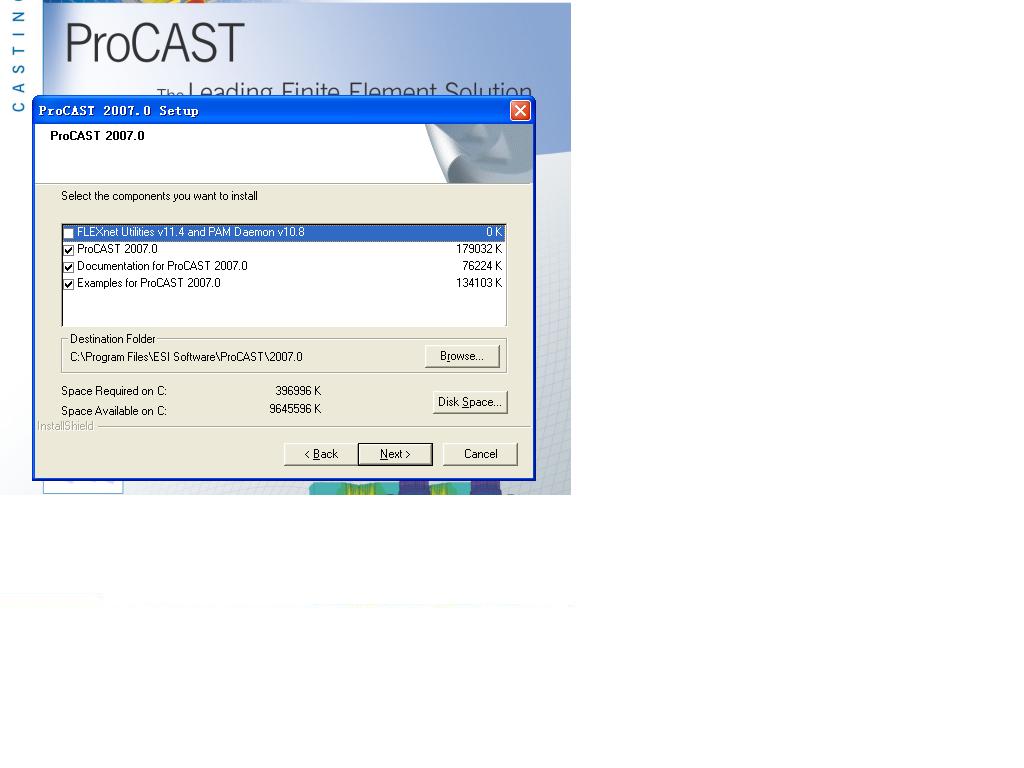
Task: Click the destination path C:\Program Files\ESI Software
Action: pyautogui.click(x=186, y=357)
